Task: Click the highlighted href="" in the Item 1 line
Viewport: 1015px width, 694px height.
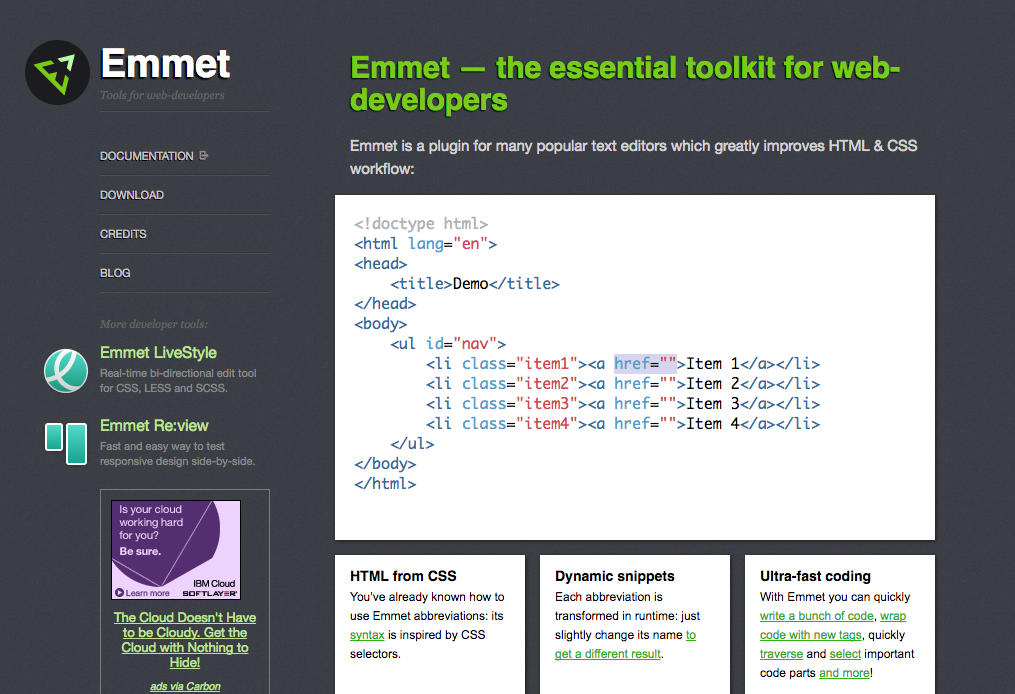Action: 645,364
